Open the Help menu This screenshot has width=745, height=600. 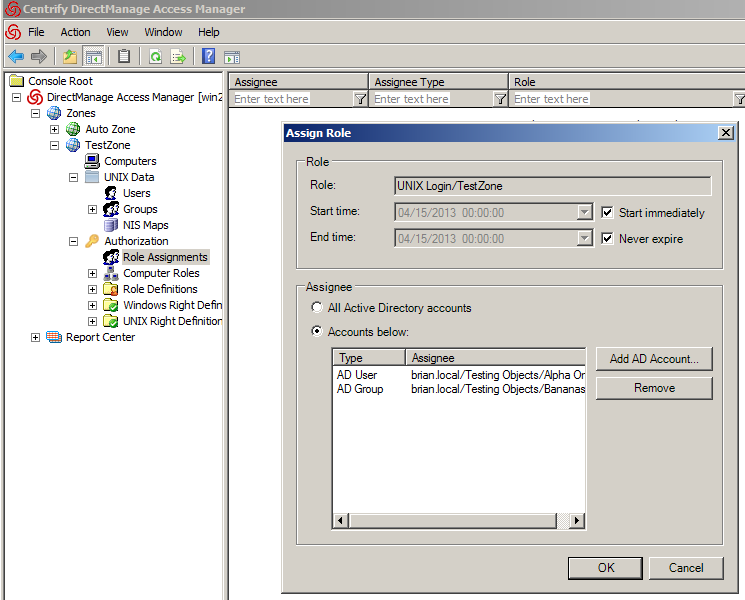[209, 32]
